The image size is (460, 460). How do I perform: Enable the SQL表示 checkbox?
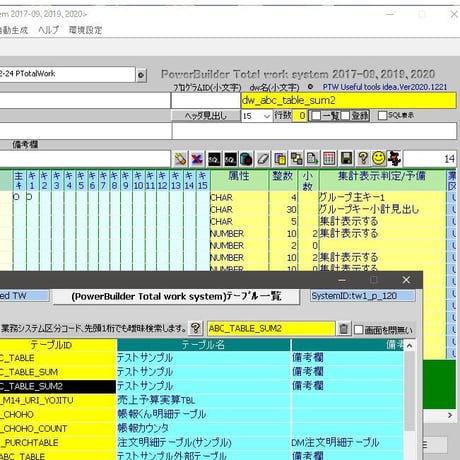[x=383, y=116]
